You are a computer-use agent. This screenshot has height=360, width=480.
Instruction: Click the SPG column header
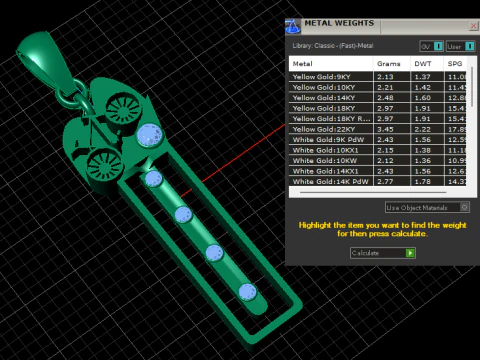tap(455, 64)
